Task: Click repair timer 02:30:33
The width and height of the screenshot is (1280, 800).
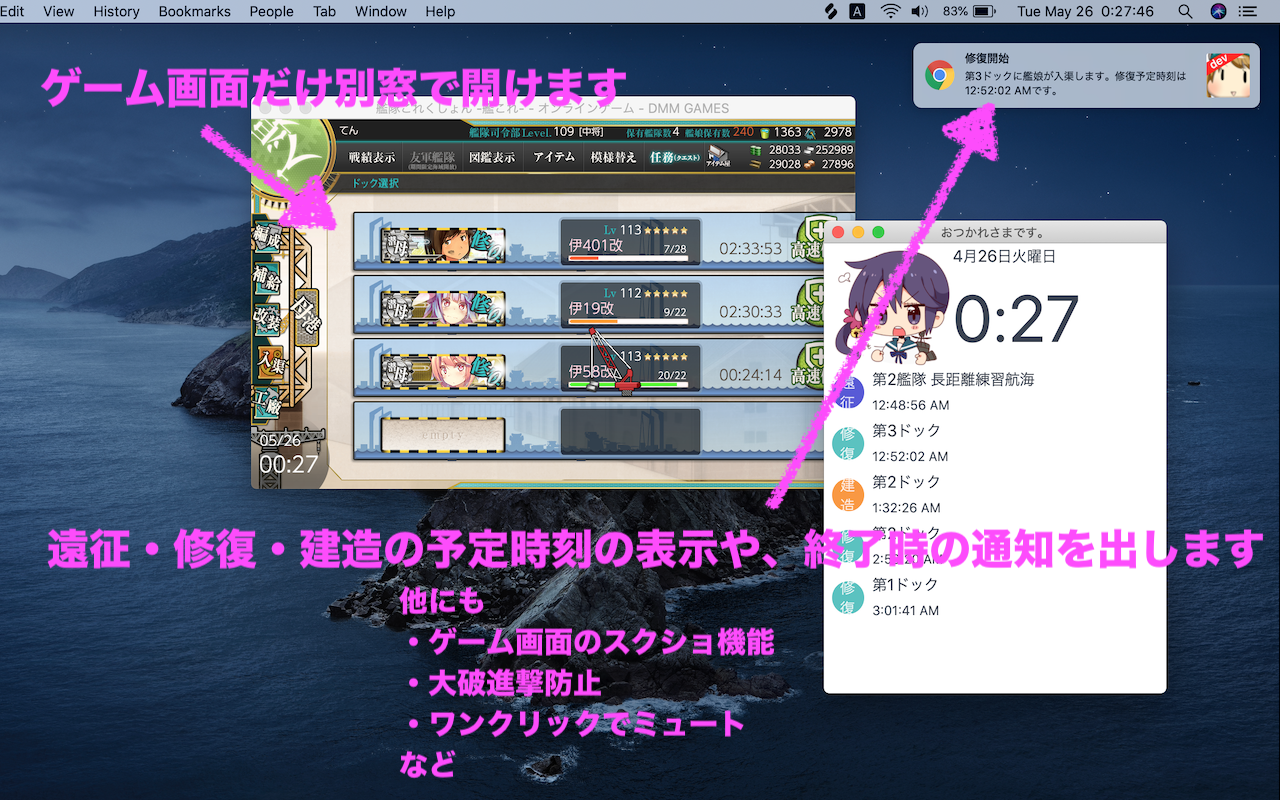Action: pyautogui.click(x=750, y=312)
